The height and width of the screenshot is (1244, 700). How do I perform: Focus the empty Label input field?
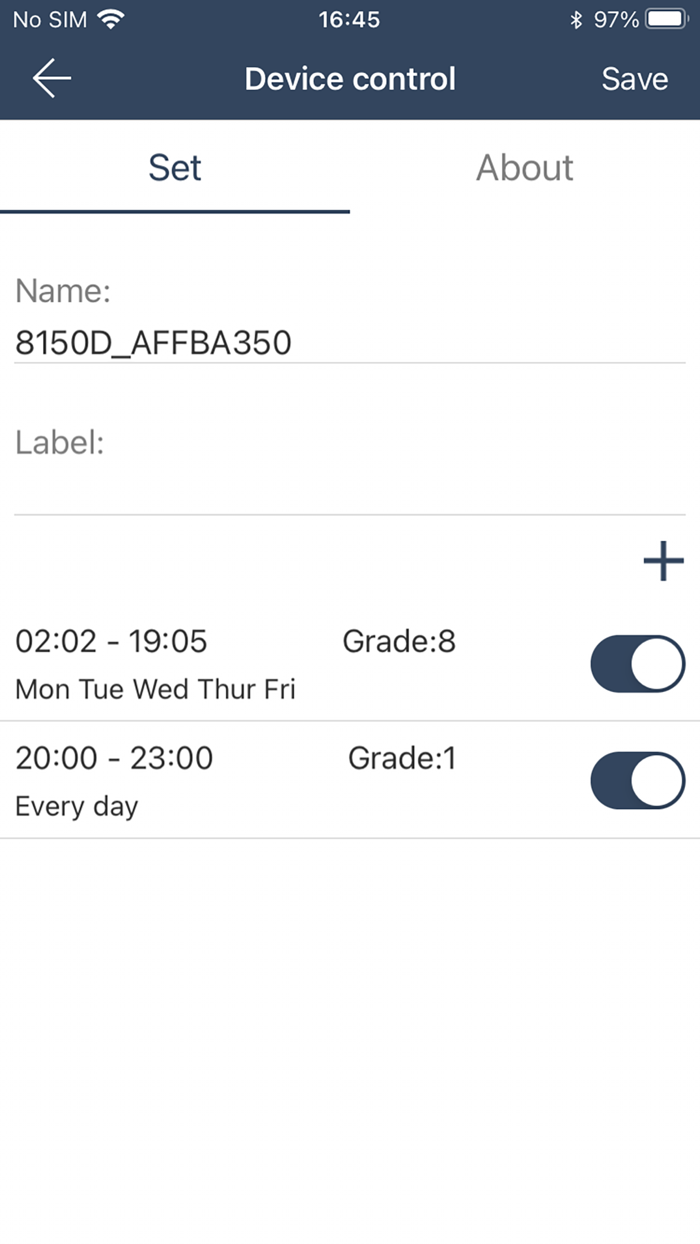350,490
